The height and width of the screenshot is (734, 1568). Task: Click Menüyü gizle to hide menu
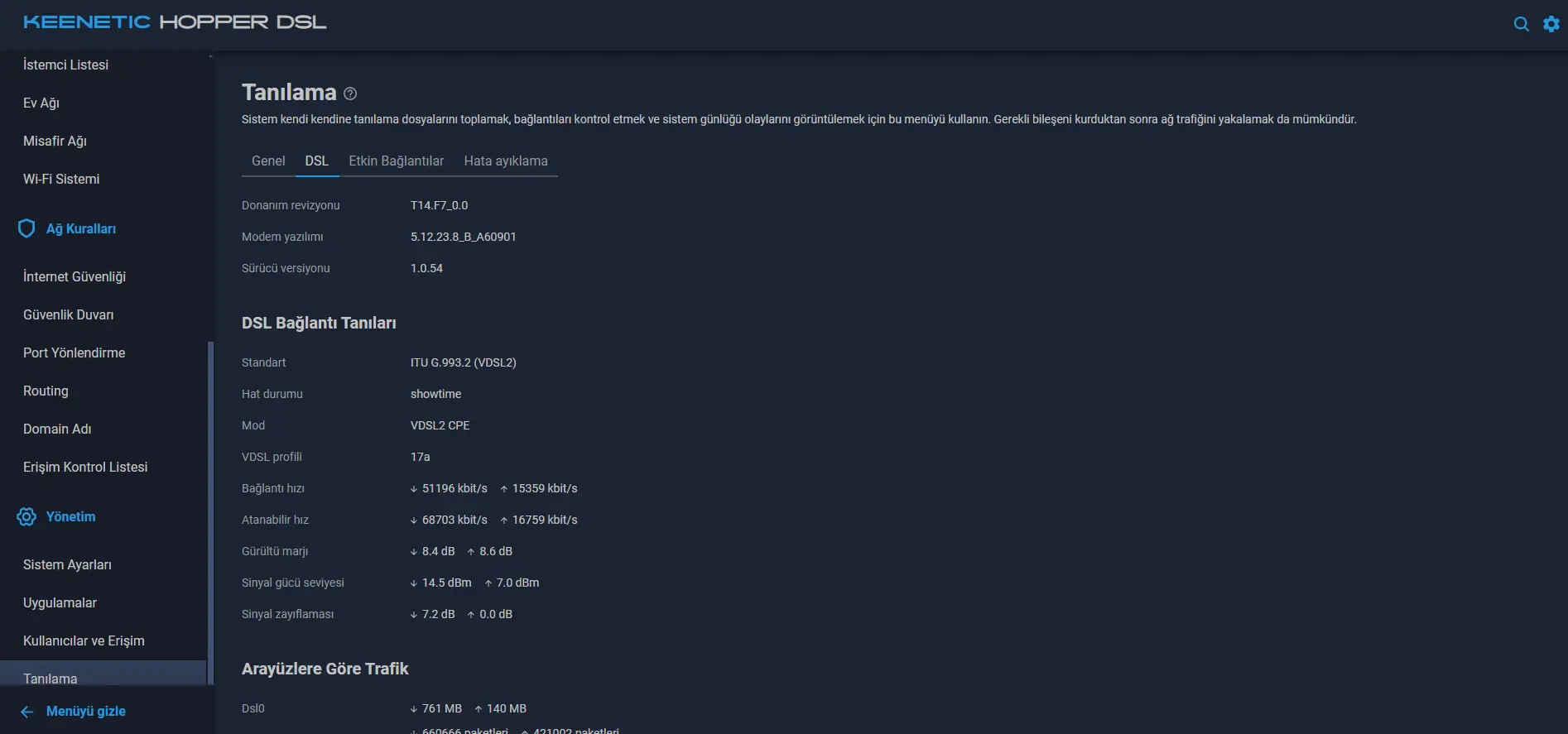(86, 711)
